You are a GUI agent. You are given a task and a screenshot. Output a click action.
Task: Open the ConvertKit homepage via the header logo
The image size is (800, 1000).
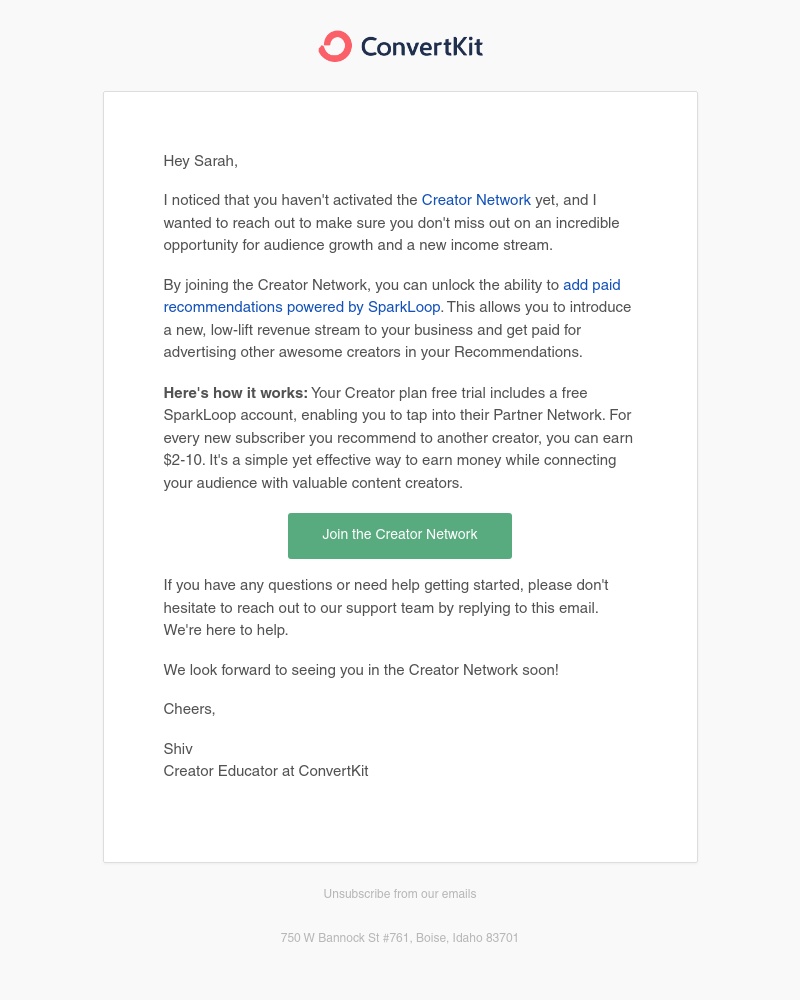click(x=400, y=46)
